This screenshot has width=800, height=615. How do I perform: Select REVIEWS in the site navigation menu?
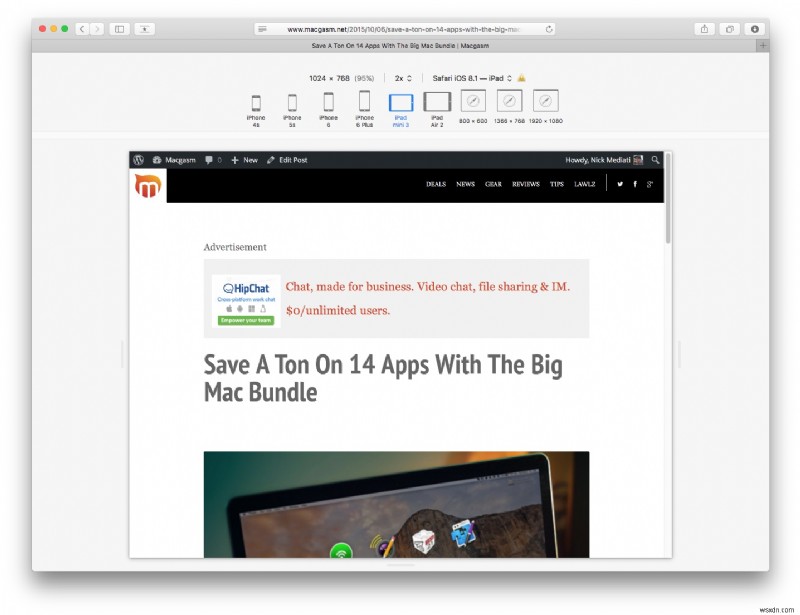click(x=525, y=185)
